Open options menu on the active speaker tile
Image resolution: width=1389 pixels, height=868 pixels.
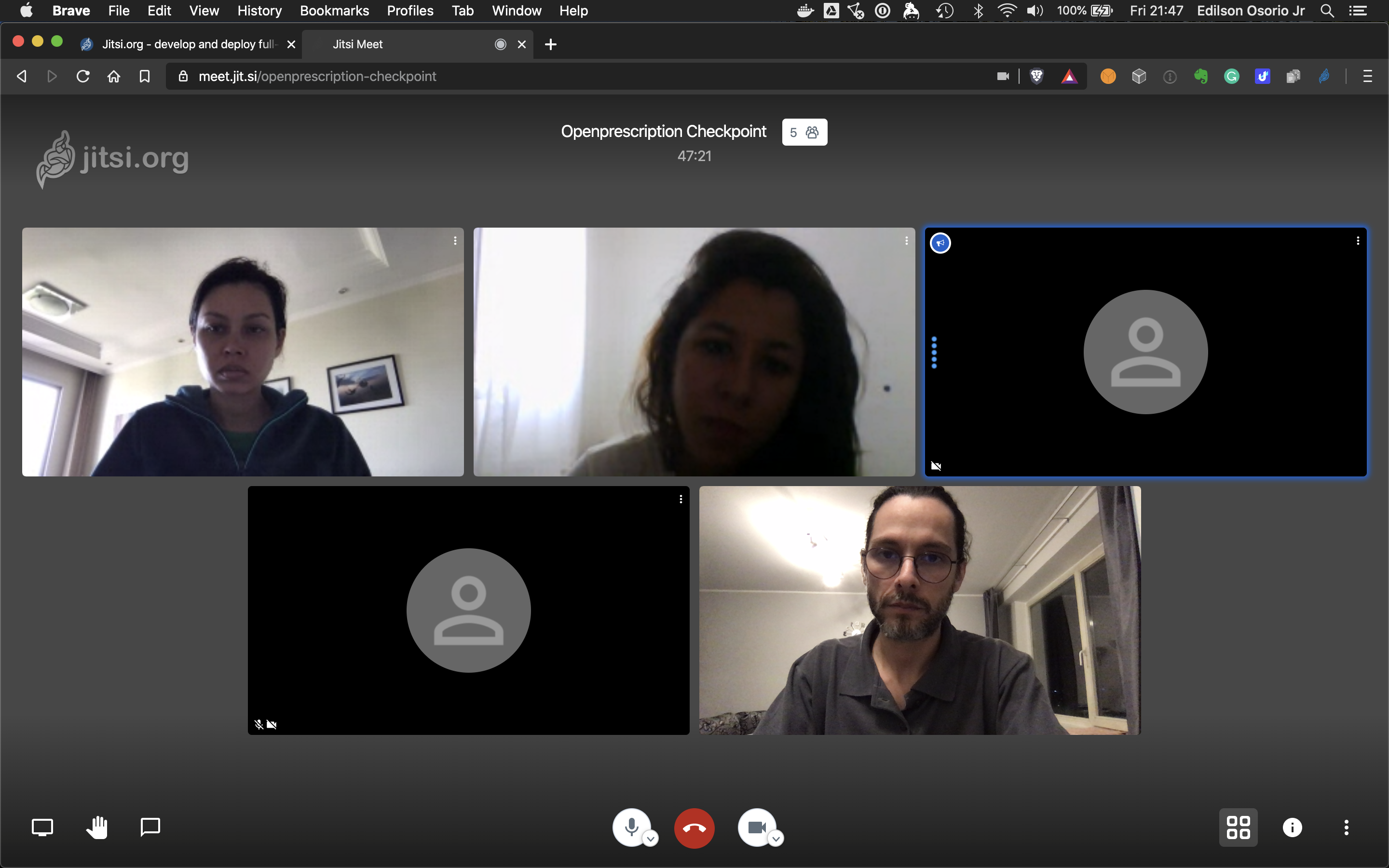(1358, 241)
